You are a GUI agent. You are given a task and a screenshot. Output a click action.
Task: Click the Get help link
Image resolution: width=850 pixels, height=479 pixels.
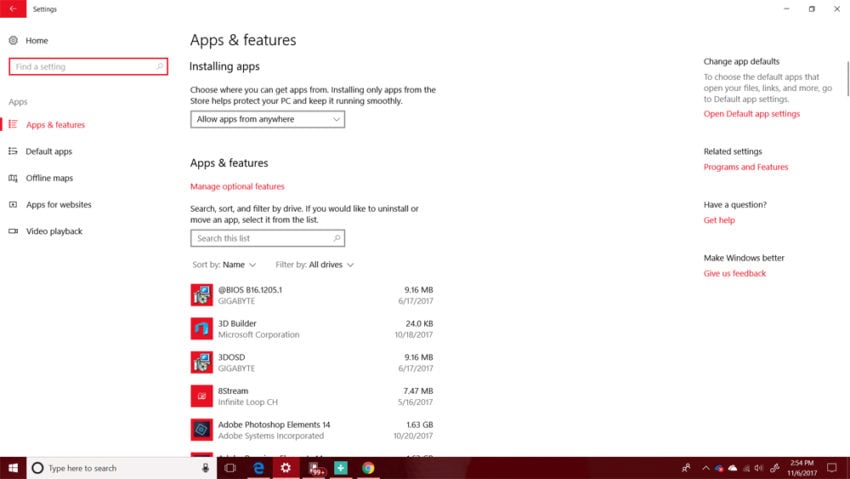point(719,220)
